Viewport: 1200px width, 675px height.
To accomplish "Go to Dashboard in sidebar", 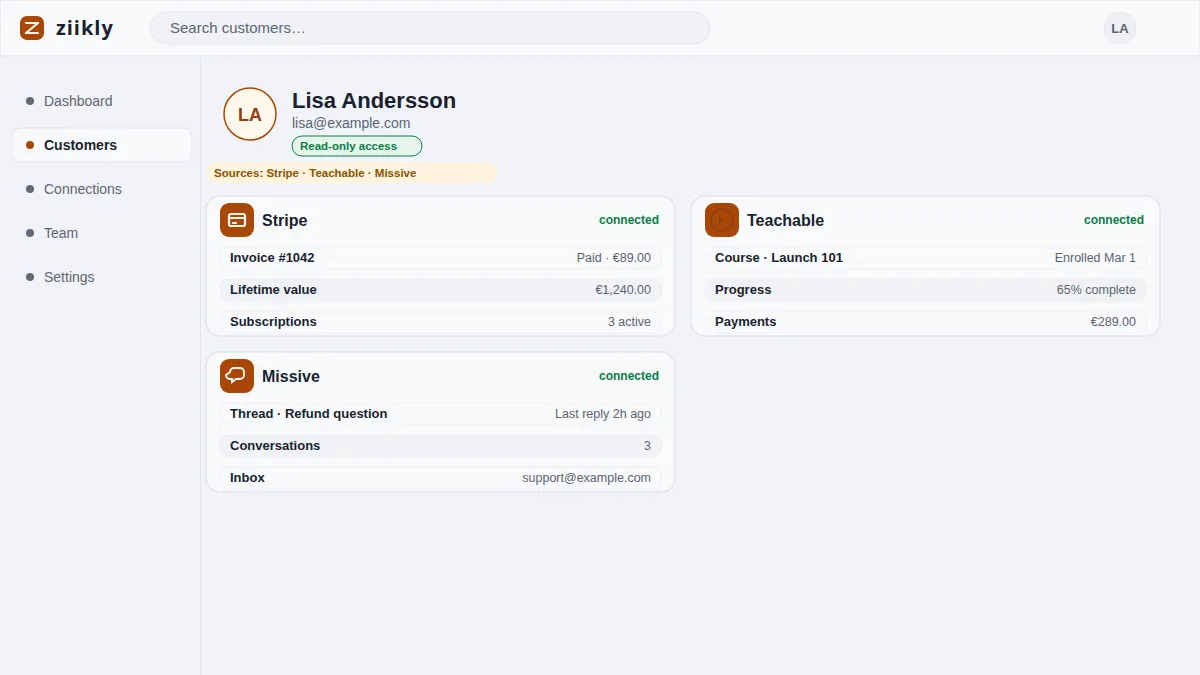I will tap(102, 101).
